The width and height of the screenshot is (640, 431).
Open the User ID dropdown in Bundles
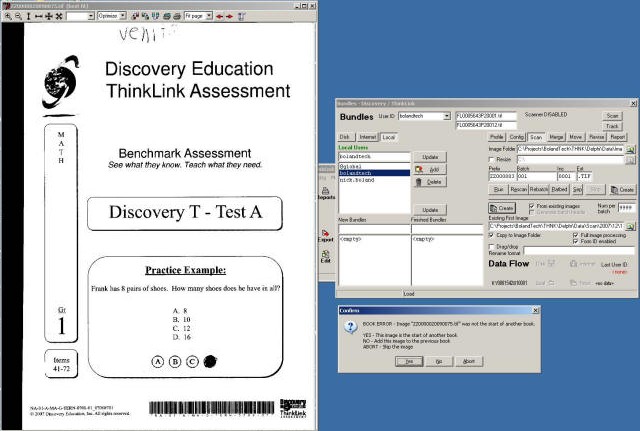coord(447,116)
